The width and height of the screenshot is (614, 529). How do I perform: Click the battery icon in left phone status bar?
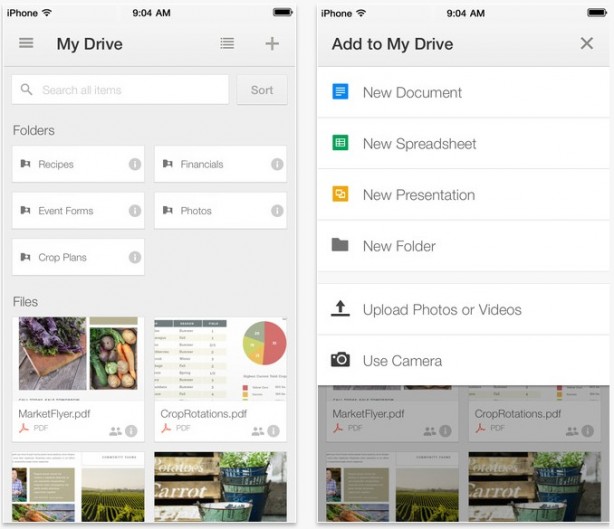(x=283, y=13)
